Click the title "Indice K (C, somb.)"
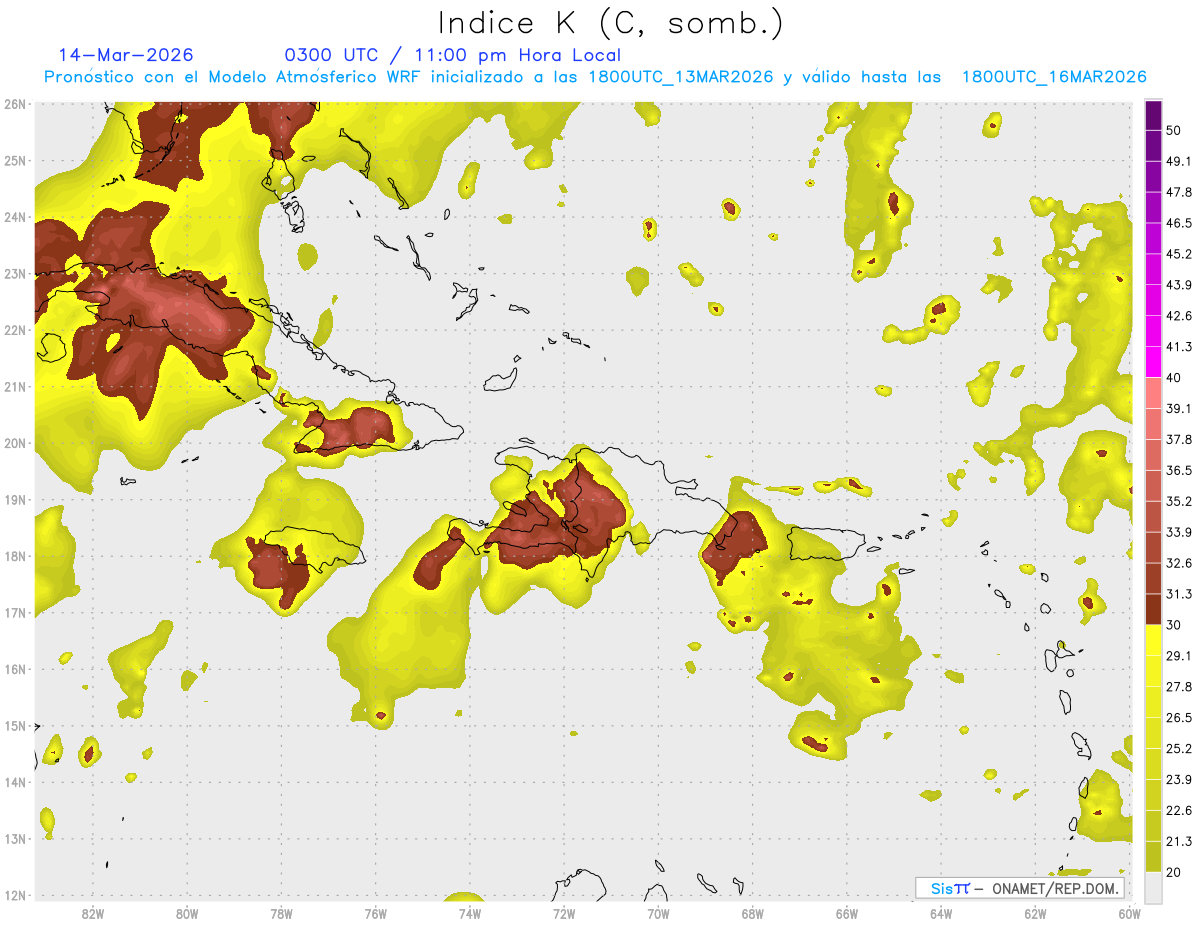This screenshot has height=927, width=1200. [611, 24]
